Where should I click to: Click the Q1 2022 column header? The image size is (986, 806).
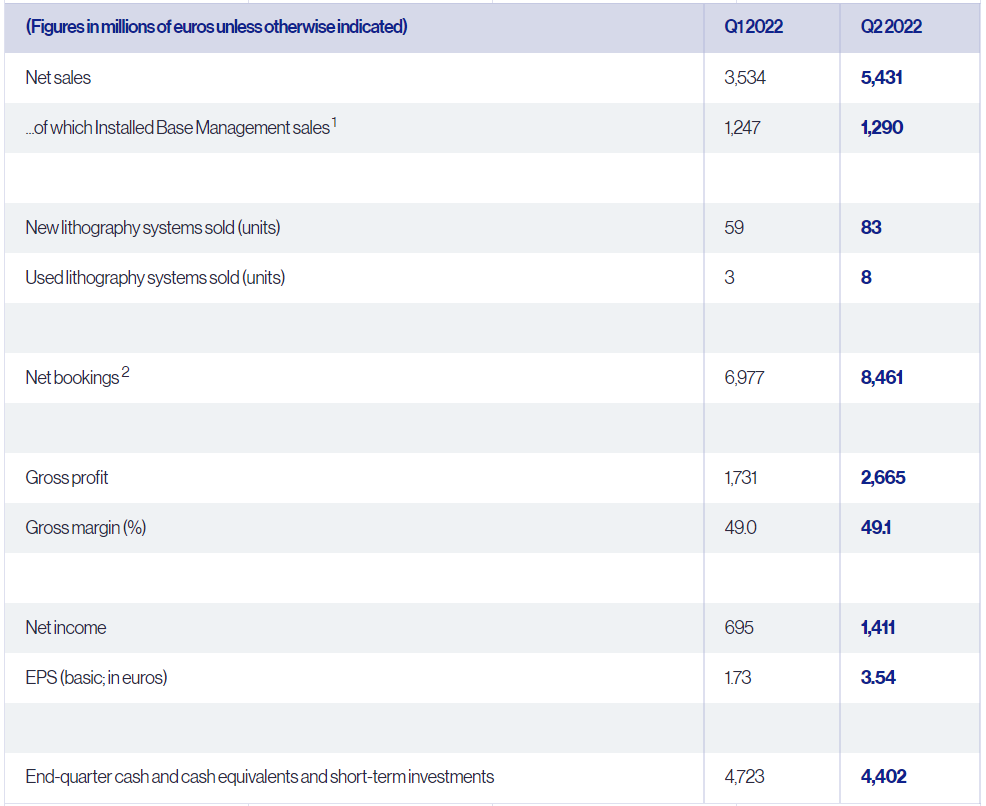[753, 27]
